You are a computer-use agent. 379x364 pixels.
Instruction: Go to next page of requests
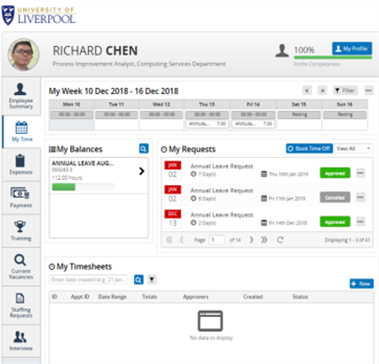(252, 240)
